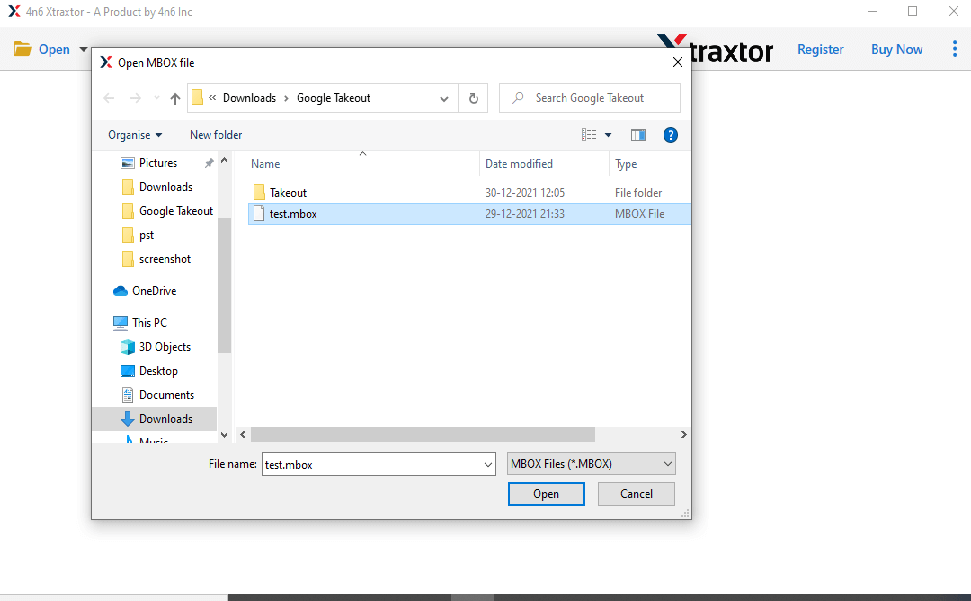The height and width of the screenshot is (601, 971).
Task: Click the Documents page icon in navigation pane
Action: click(x=128, y=395)
